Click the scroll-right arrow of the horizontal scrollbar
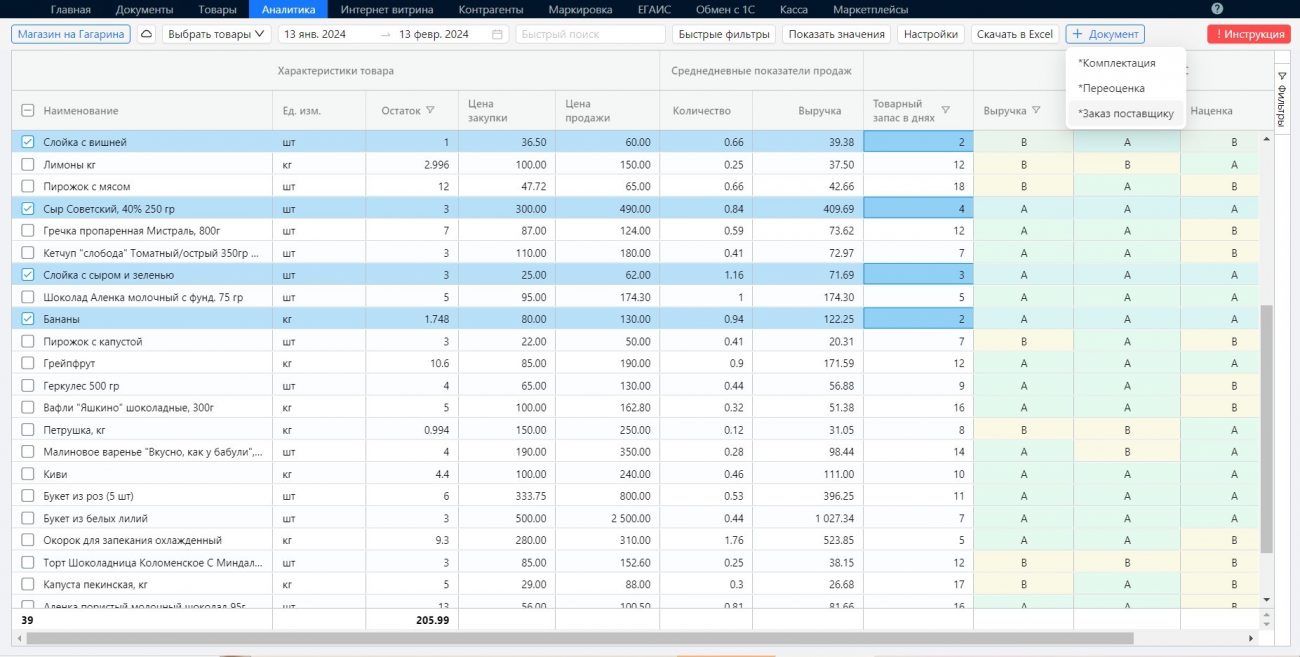 point(1250,638)
